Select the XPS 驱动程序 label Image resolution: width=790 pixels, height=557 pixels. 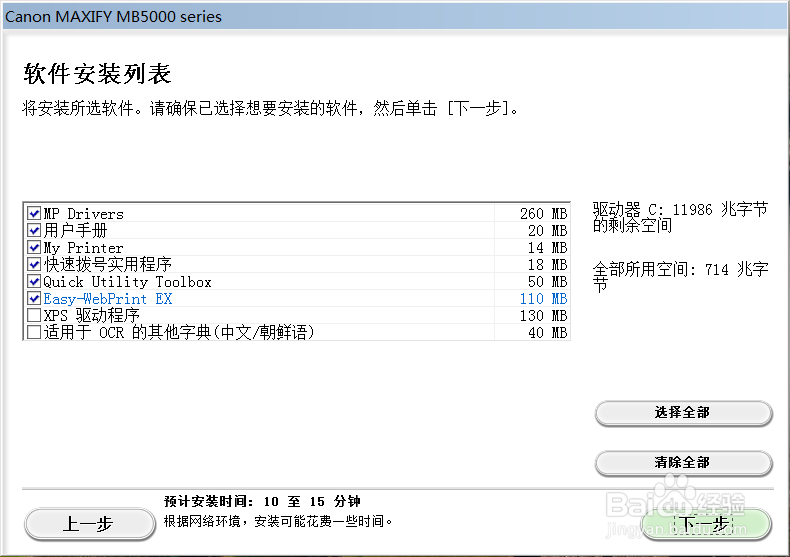click(x=92, y=316)
